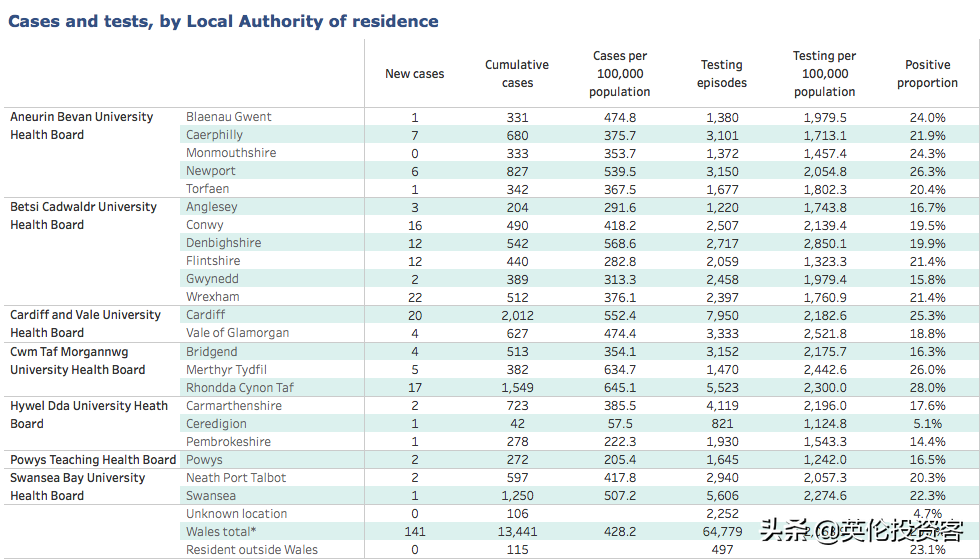Screen dimensions: 980x559
Task: Click 'Cwm Taf Morgannwg University Health Board' label
Action: click(x=78, y=361)
